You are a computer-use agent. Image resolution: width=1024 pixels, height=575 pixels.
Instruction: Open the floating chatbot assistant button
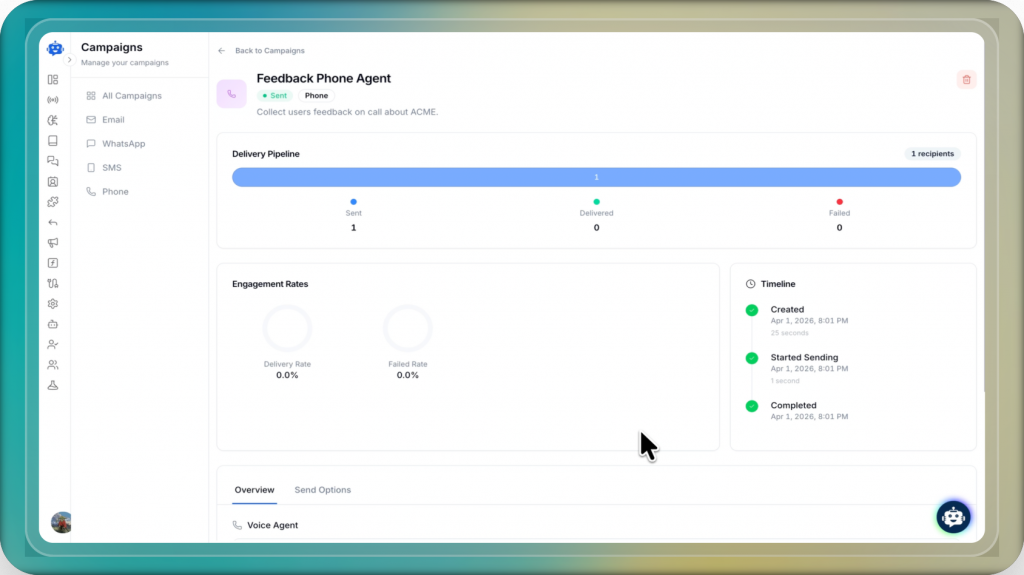[953, 517]
